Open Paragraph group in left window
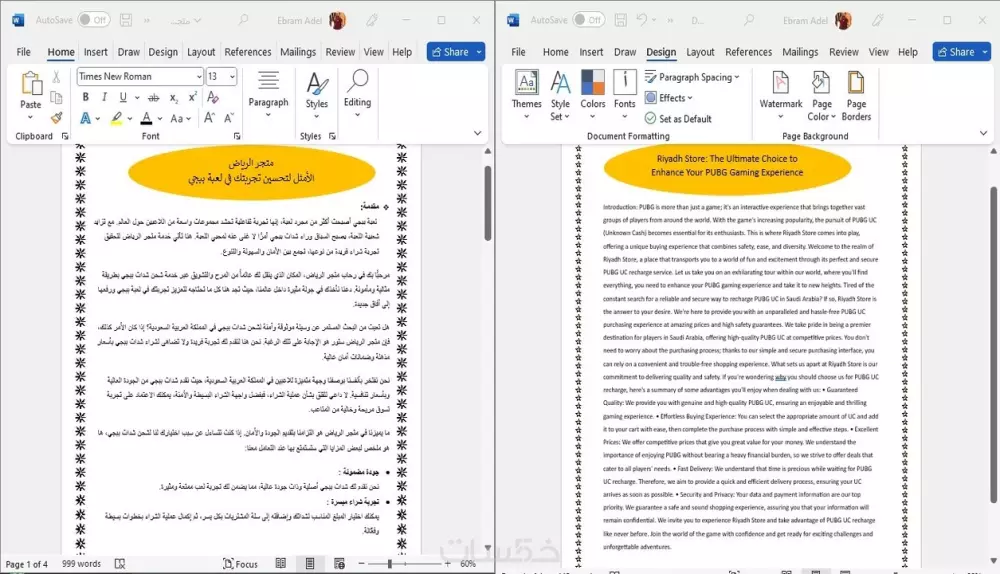Screen dimensions: 1000x574 (x=268, y=93)
